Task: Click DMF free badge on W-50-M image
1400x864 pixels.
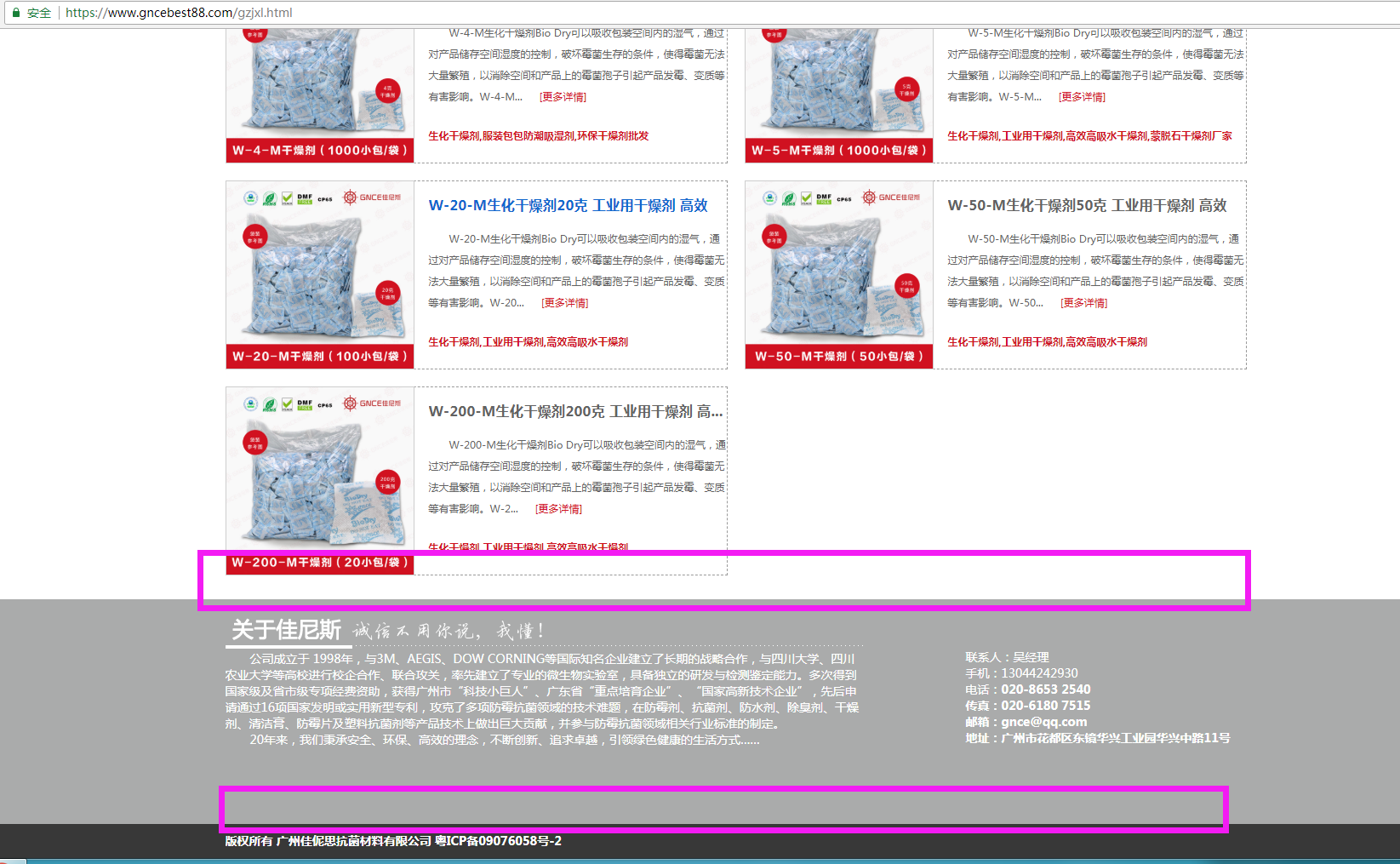Action: pyautogui.click(x=824, y=198)
